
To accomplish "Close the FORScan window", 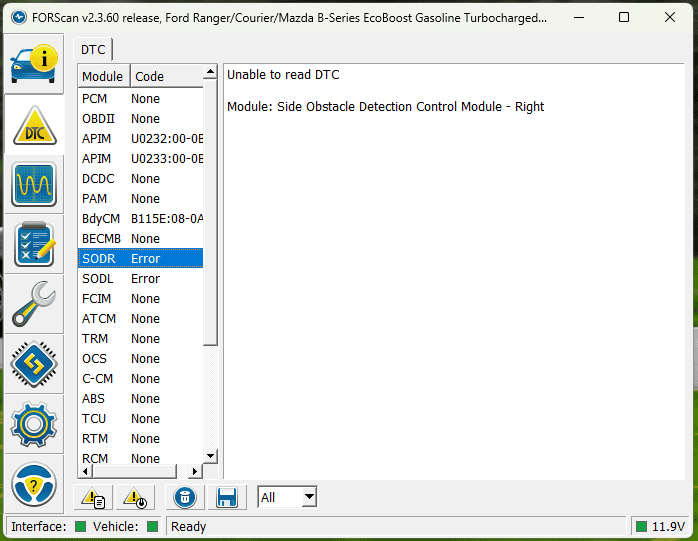I will click(670, 18).
